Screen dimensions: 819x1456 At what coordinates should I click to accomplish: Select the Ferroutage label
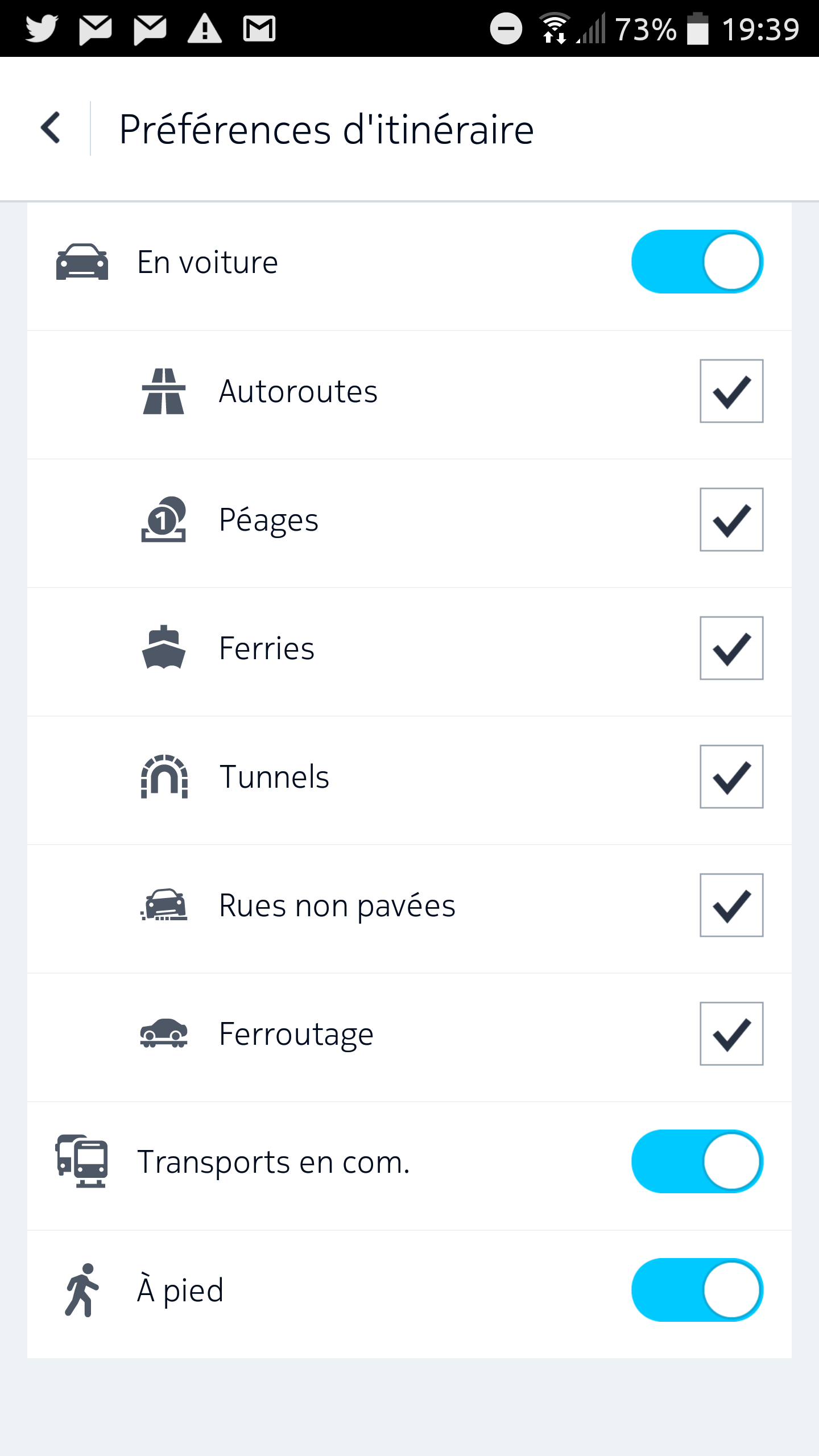296,1035
